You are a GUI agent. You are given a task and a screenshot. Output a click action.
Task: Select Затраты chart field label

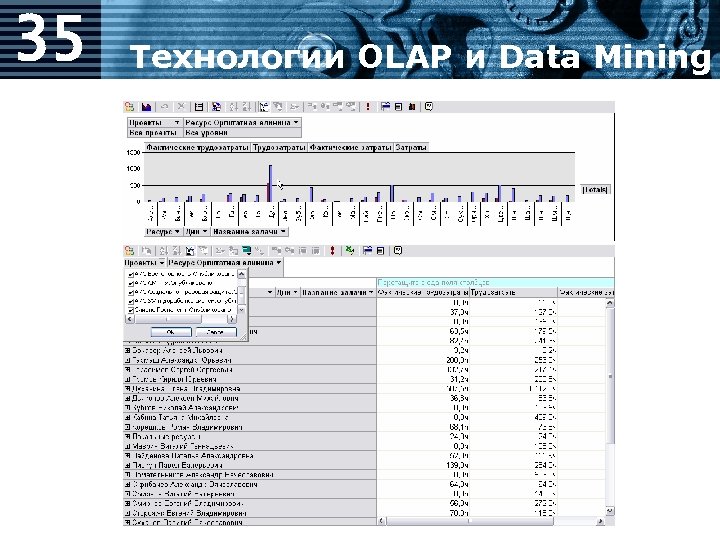(411, 147)
